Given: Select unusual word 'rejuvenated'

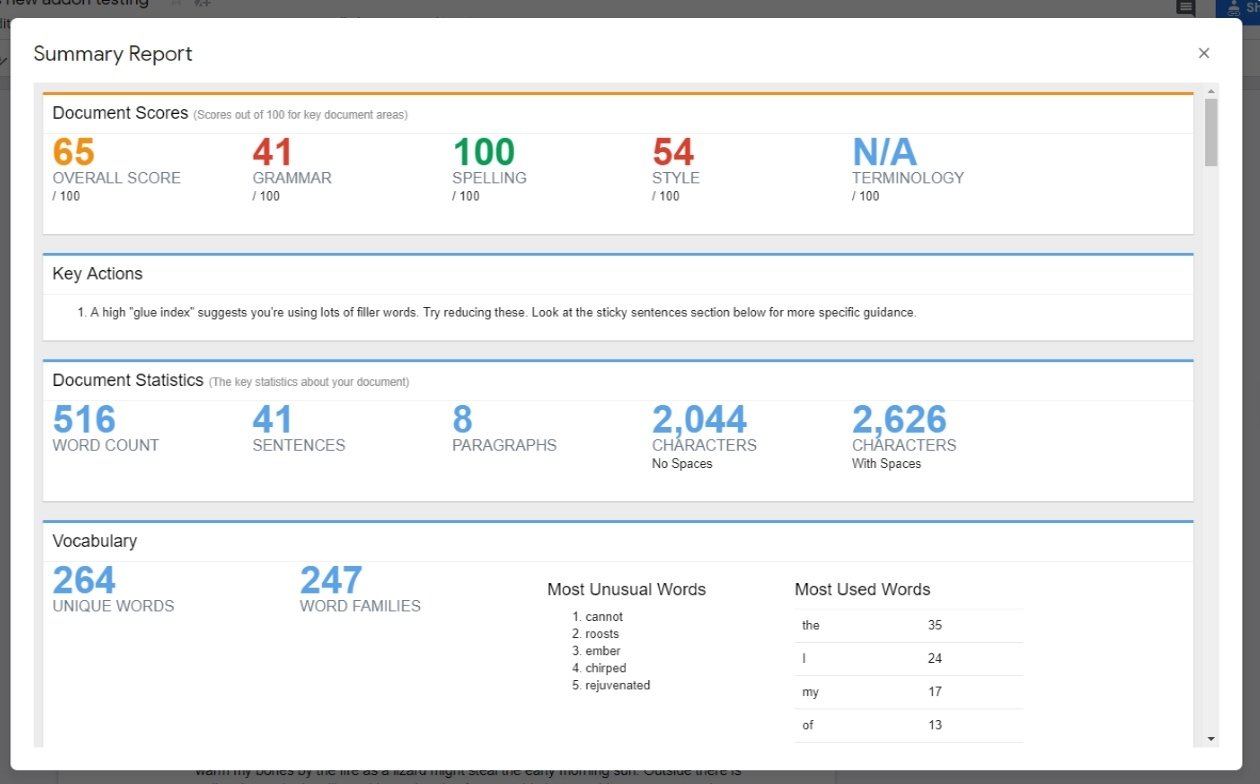Looking at the screenshot, I should 618,685.
